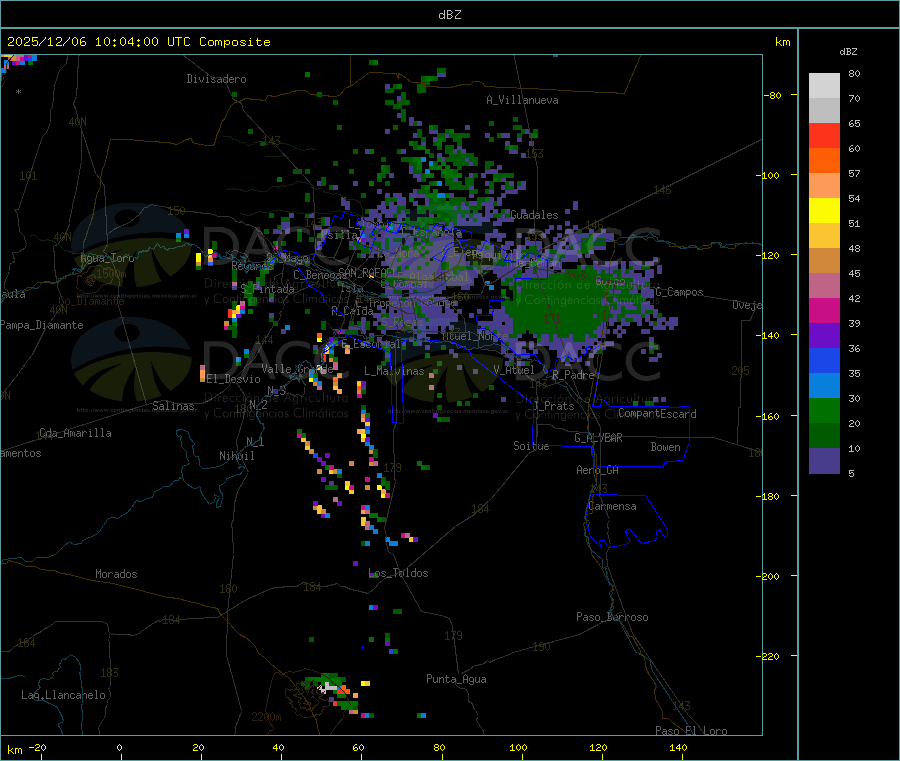Screen dimensions: 900x761
Task: Click the red legend swatch for 60–65 dBZ
Action: (x=824, y=135)
